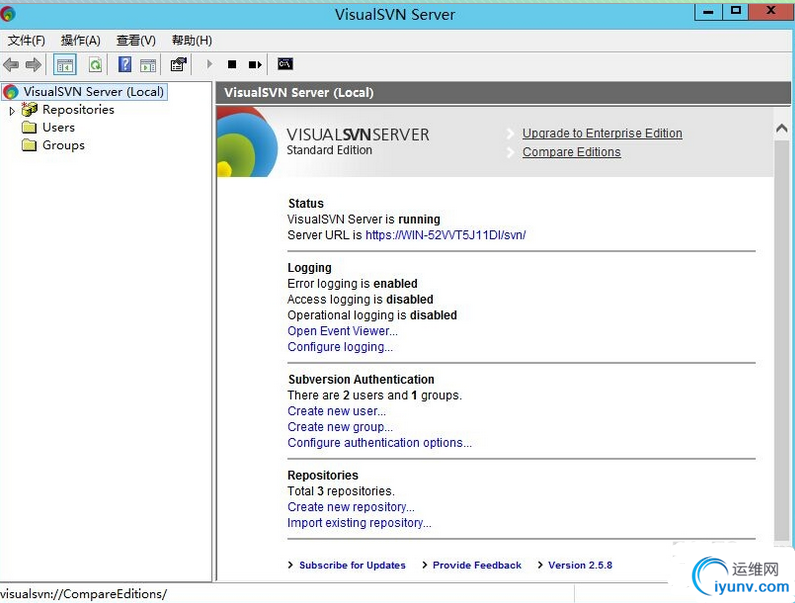The image size is (795, 603).
Task: Click 'Access logging is disabled' text
Action: (360, 299)
